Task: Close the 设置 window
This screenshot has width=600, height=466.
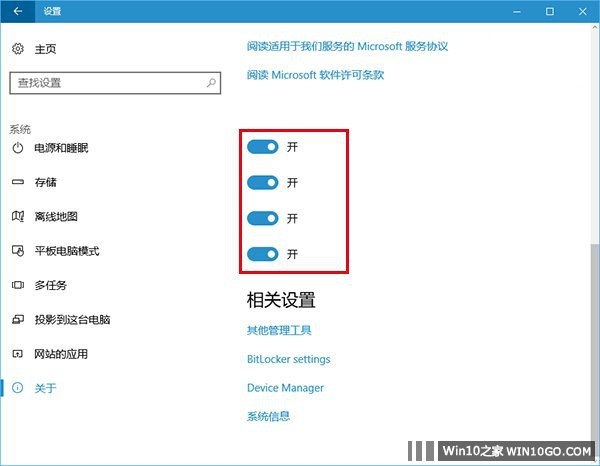Action: pyautogui.click(x=582, y=11)
